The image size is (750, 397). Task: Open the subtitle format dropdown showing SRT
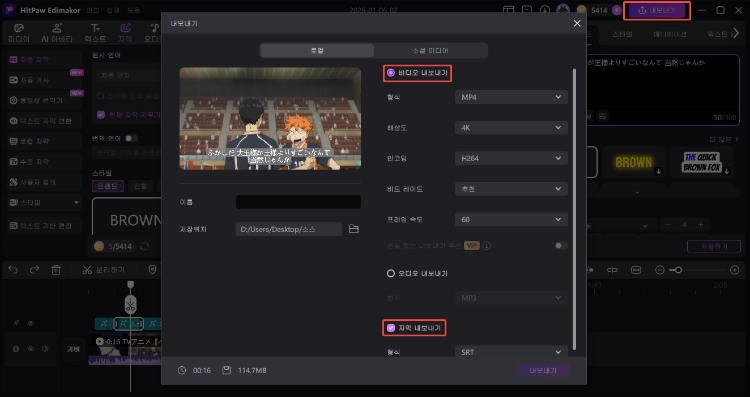point(511,352)
